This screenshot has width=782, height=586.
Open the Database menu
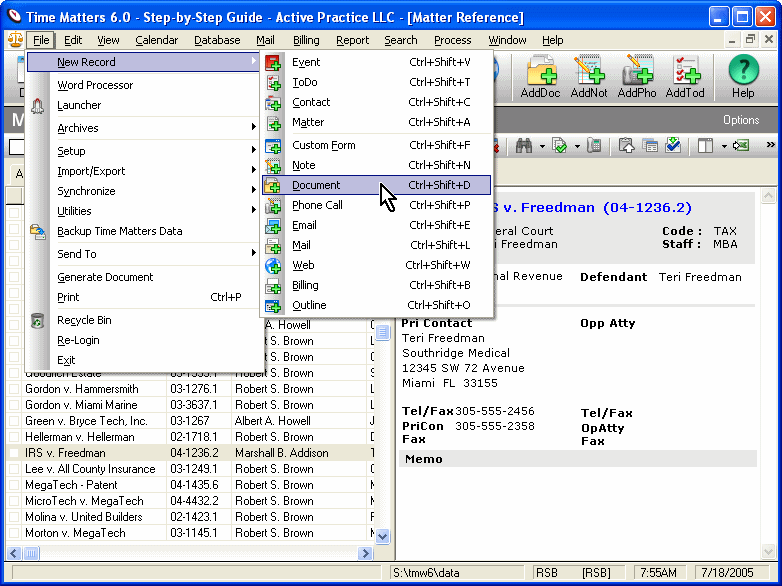[x=217, y=40]
